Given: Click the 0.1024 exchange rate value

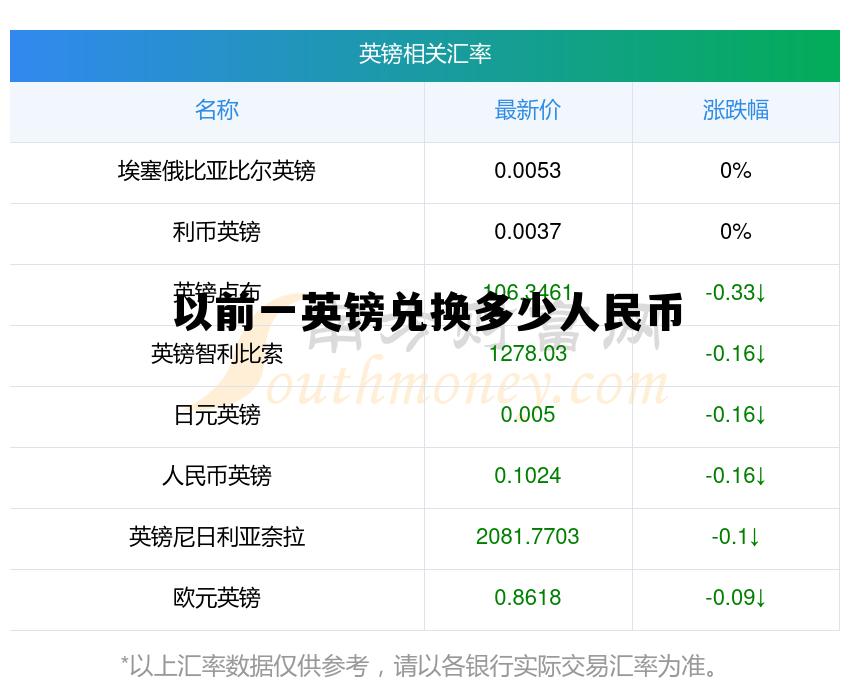Looking at the screenshot, I should pyautogui.click(x=528, y=477).
